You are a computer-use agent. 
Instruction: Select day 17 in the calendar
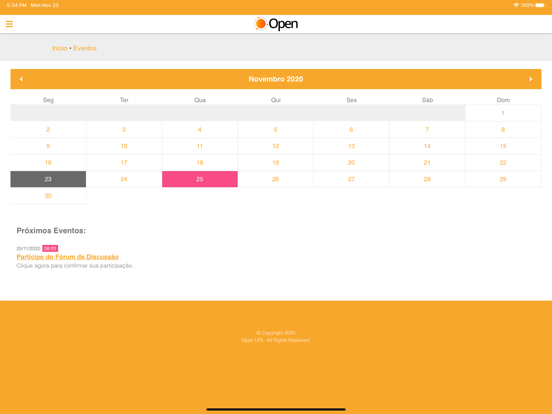tap(124, 163)
